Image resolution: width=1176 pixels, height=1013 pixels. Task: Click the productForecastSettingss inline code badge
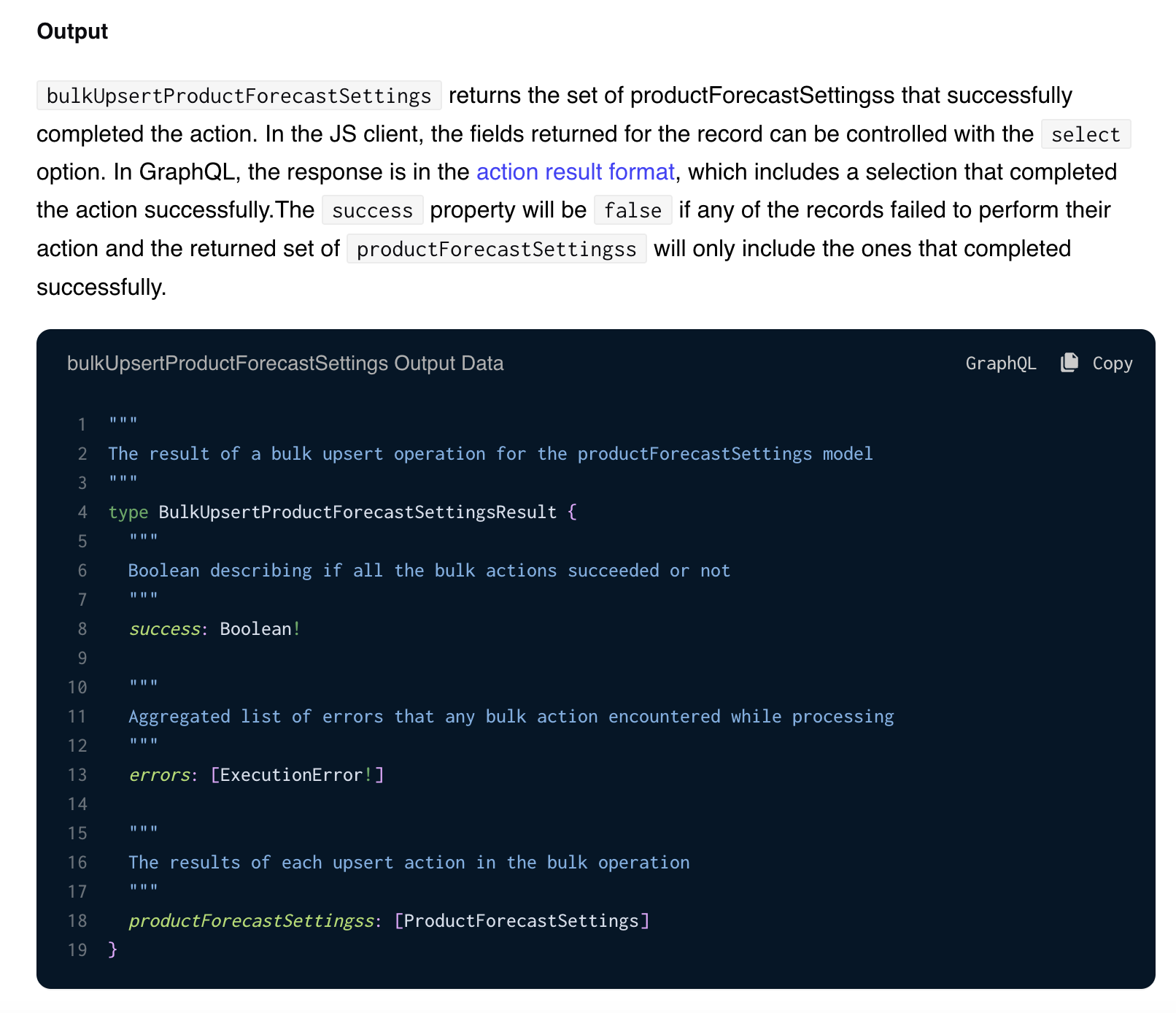coord(496,248)
